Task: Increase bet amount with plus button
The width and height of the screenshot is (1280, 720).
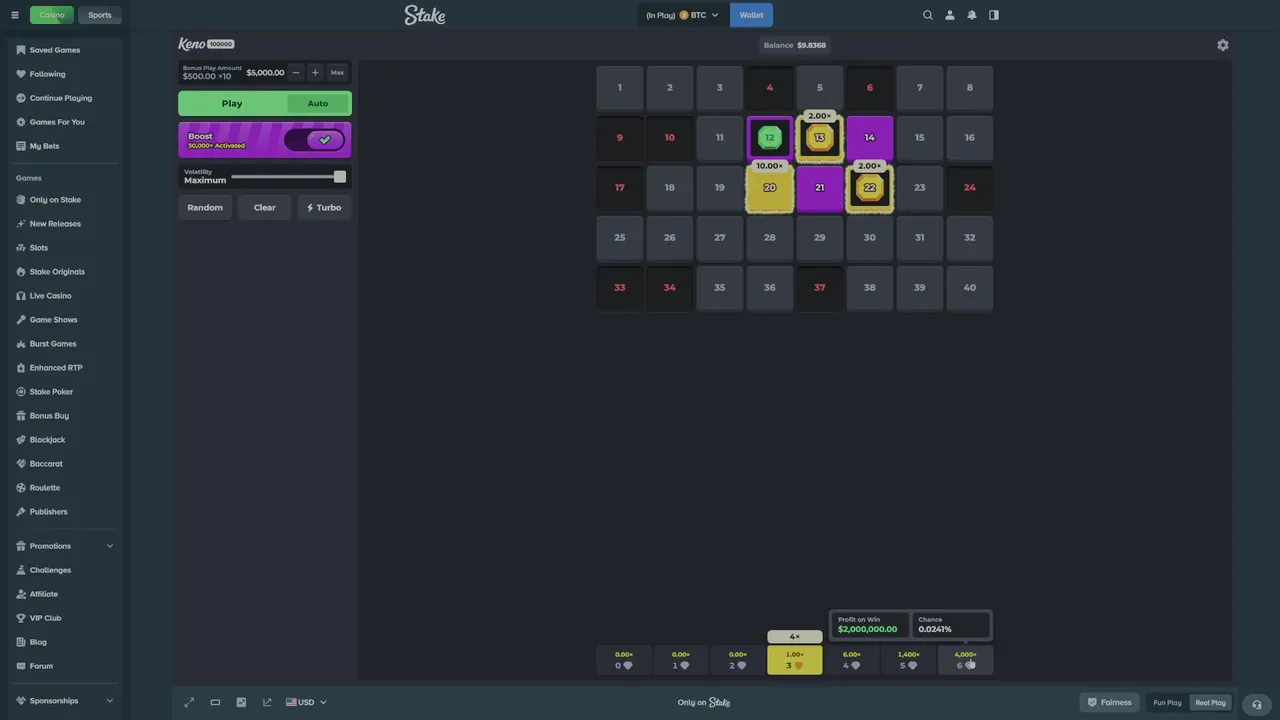Action: click(x=315, y=73)
